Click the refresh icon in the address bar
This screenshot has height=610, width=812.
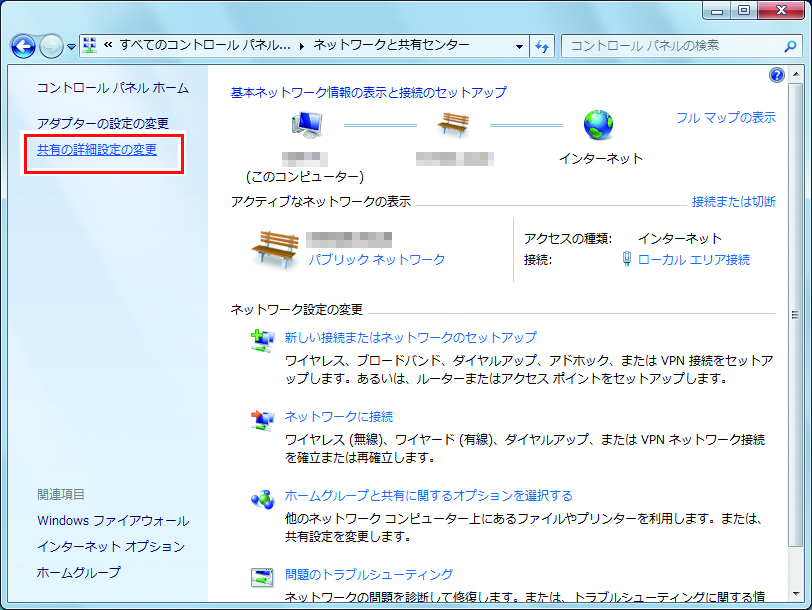(x=541, y=46)
